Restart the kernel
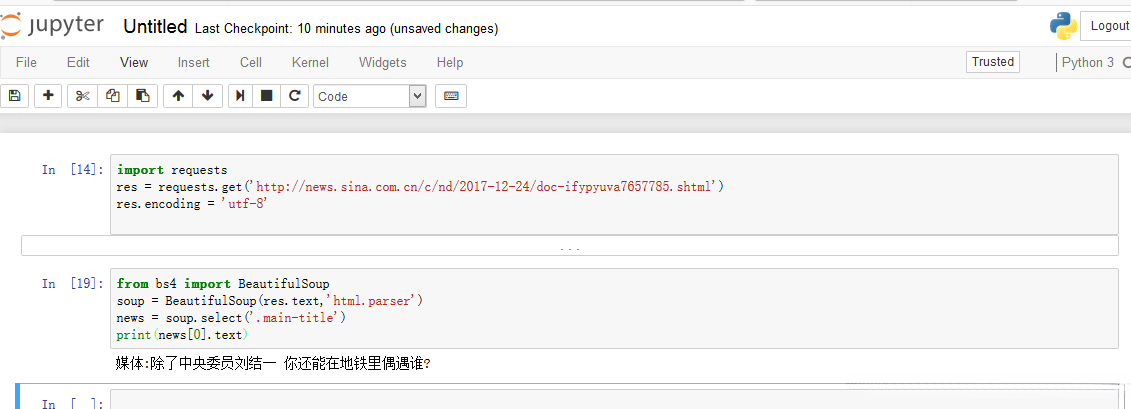This screenshot has width=1131, height=409. tap(294, 96)
